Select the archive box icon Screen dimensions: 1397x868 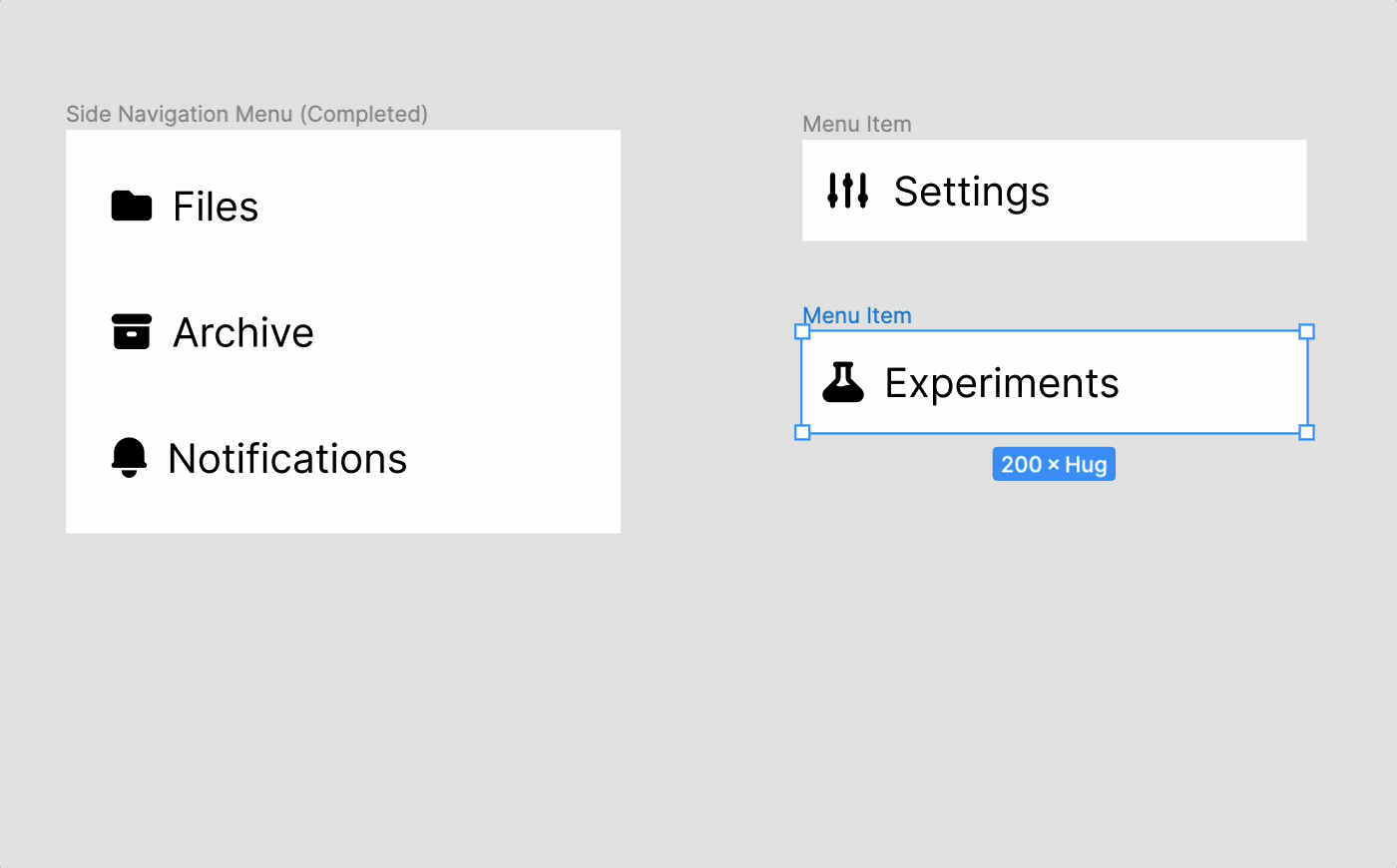click(x=130, y=331)
